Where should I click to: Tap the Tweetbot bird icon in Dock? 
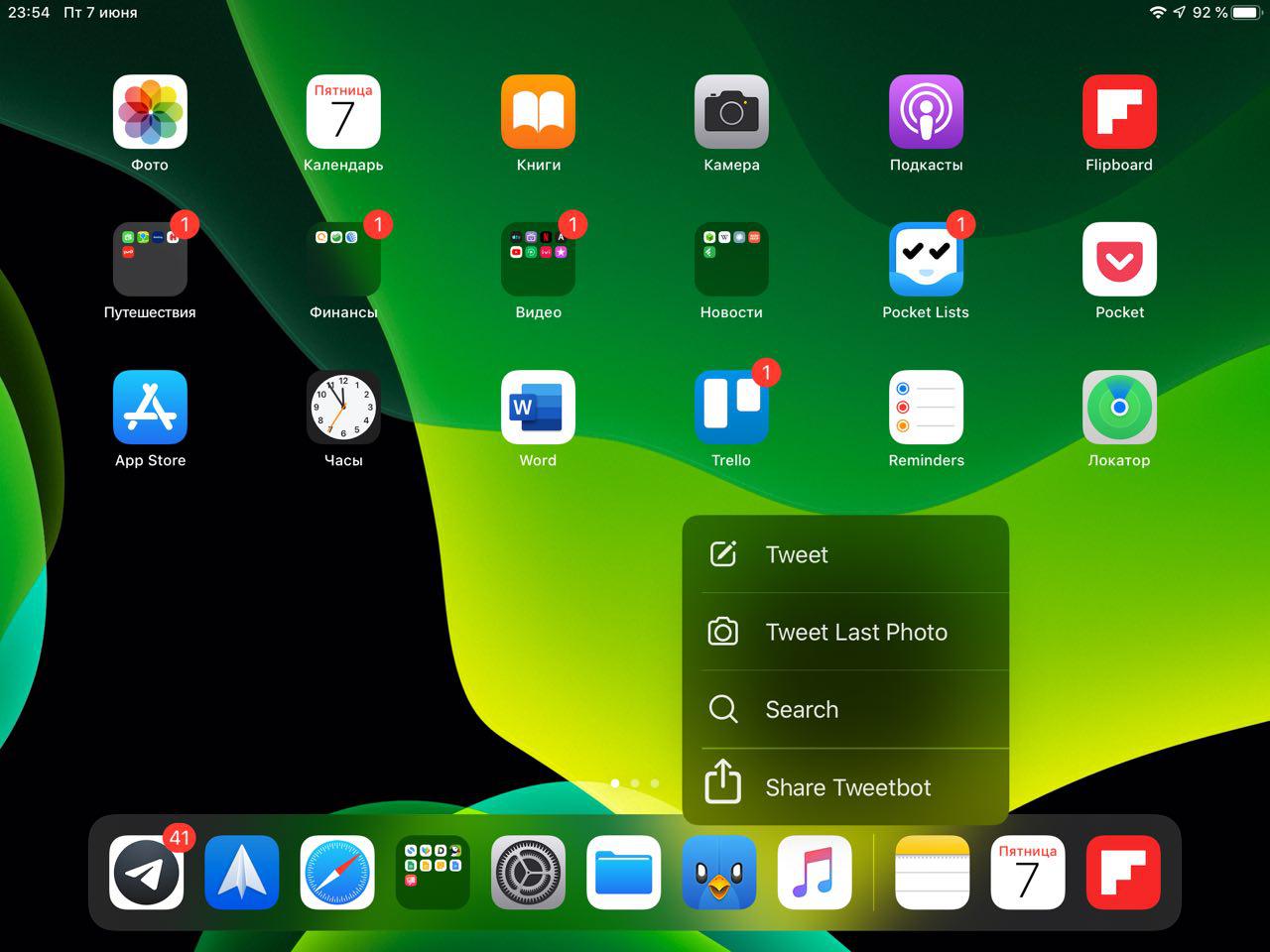719,873
